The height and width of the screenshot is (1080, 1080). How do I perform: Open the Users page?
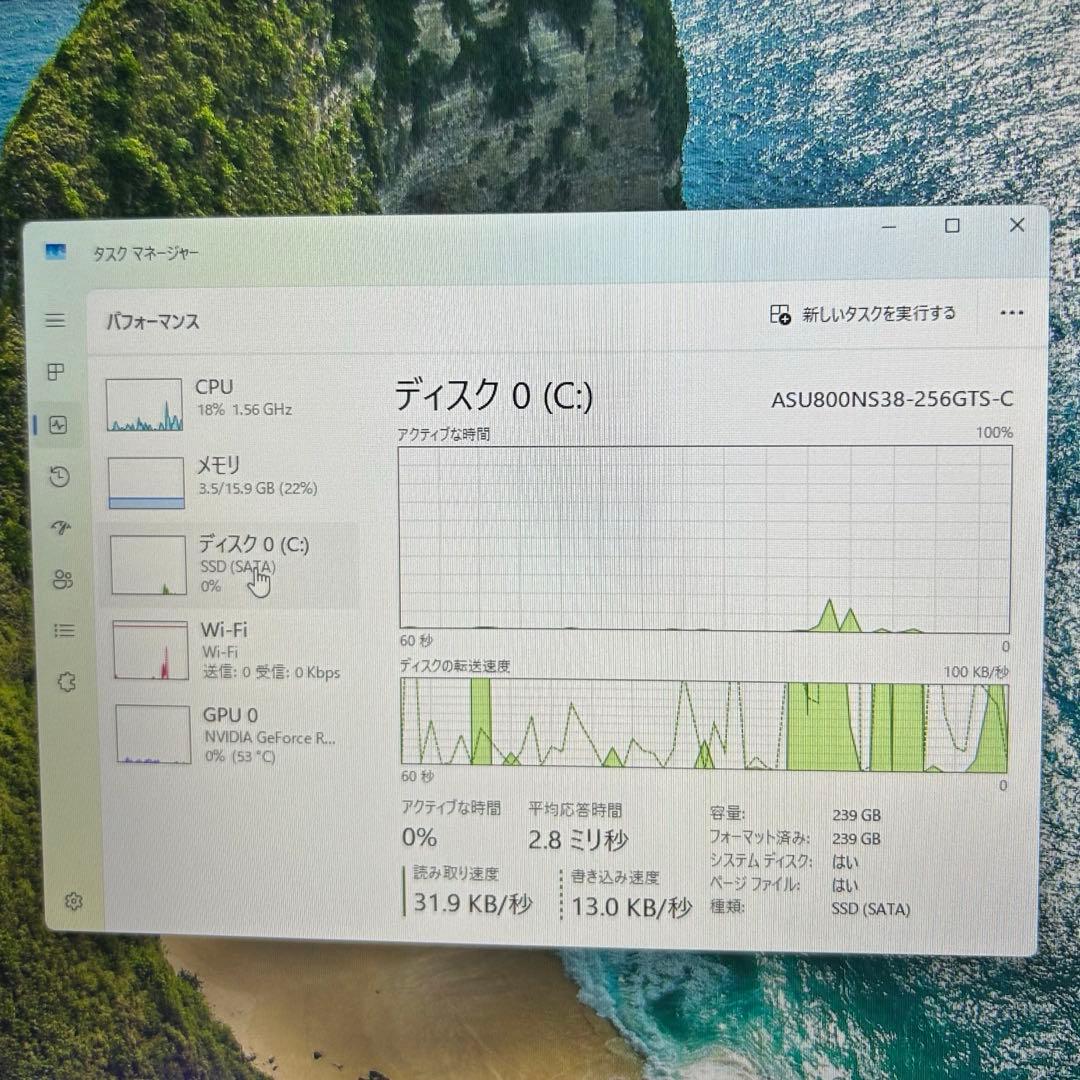(x=55, y=580)
